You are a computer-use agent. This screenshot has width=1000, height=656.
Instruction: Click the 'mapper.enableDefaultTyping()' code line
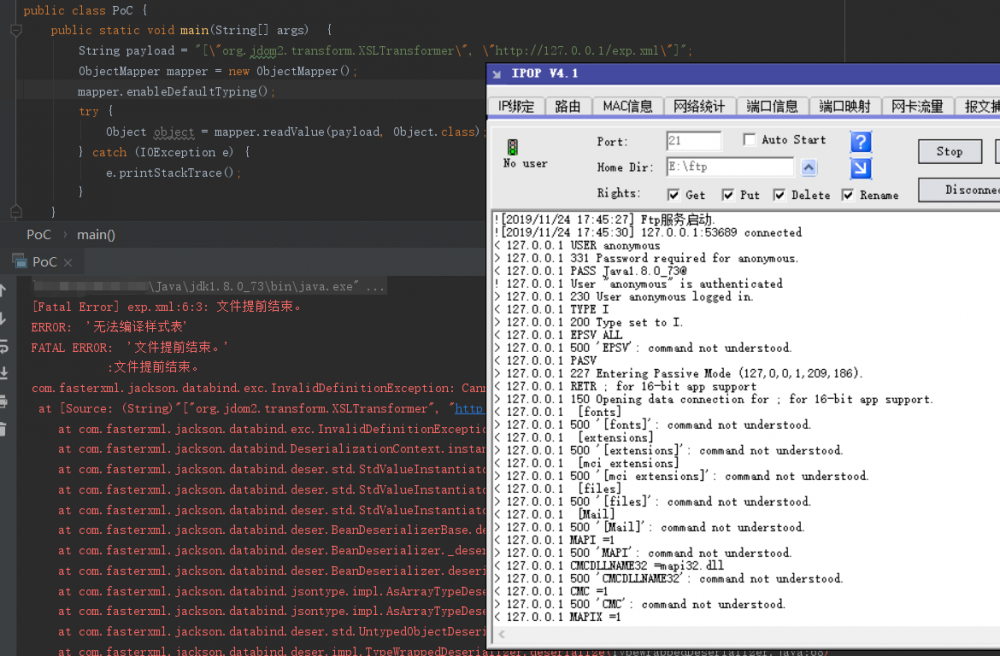177,91
